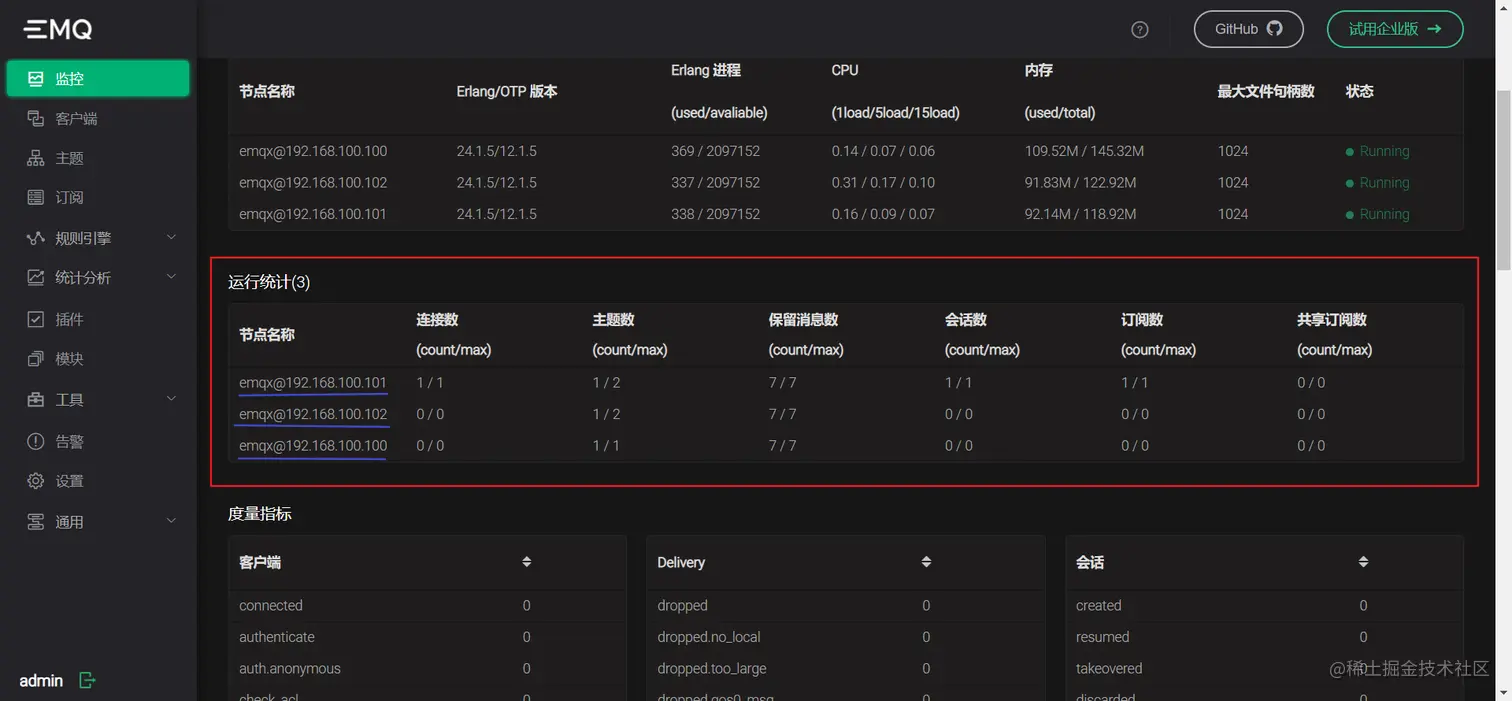Image resolution: width=1512 pixels, height=701 pixels.
Task: Go to the 订阅 page
Action: coord(98,197)
